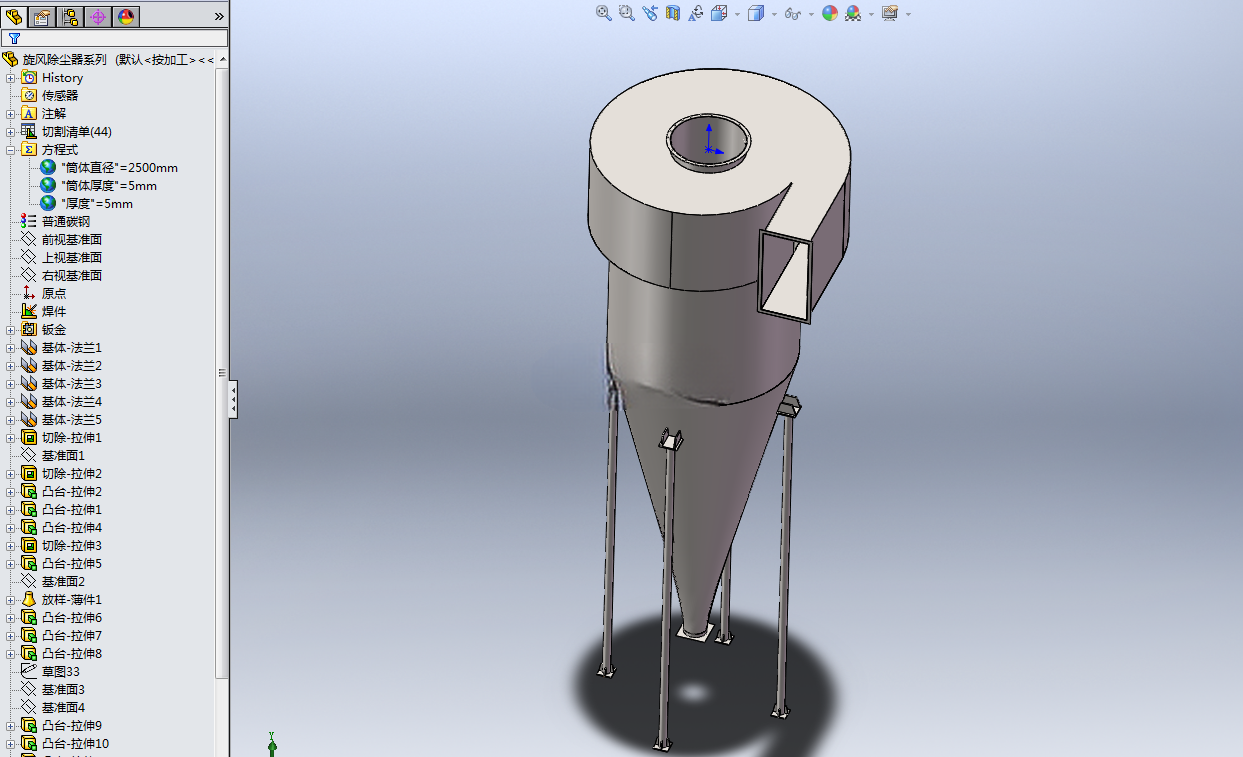Click the filter funnel icon
Screen dimensions: 1243x757
[x=14, y=38]
